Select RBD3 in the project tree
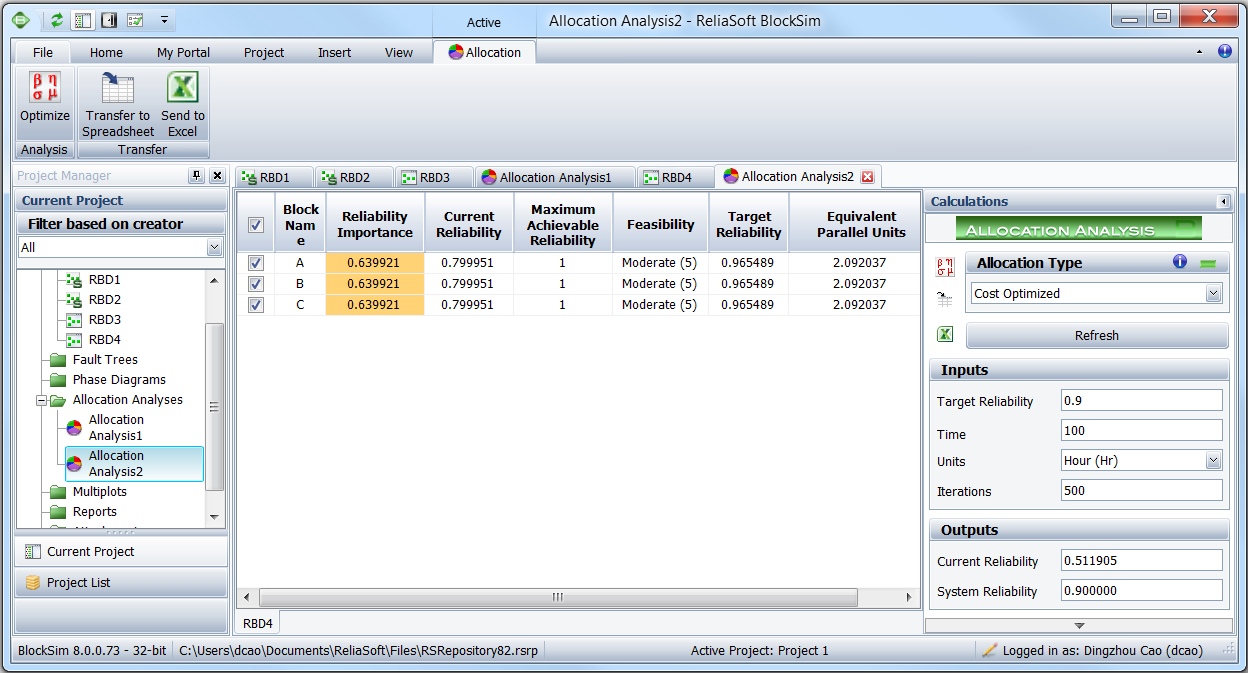 [x=104, y=320]
